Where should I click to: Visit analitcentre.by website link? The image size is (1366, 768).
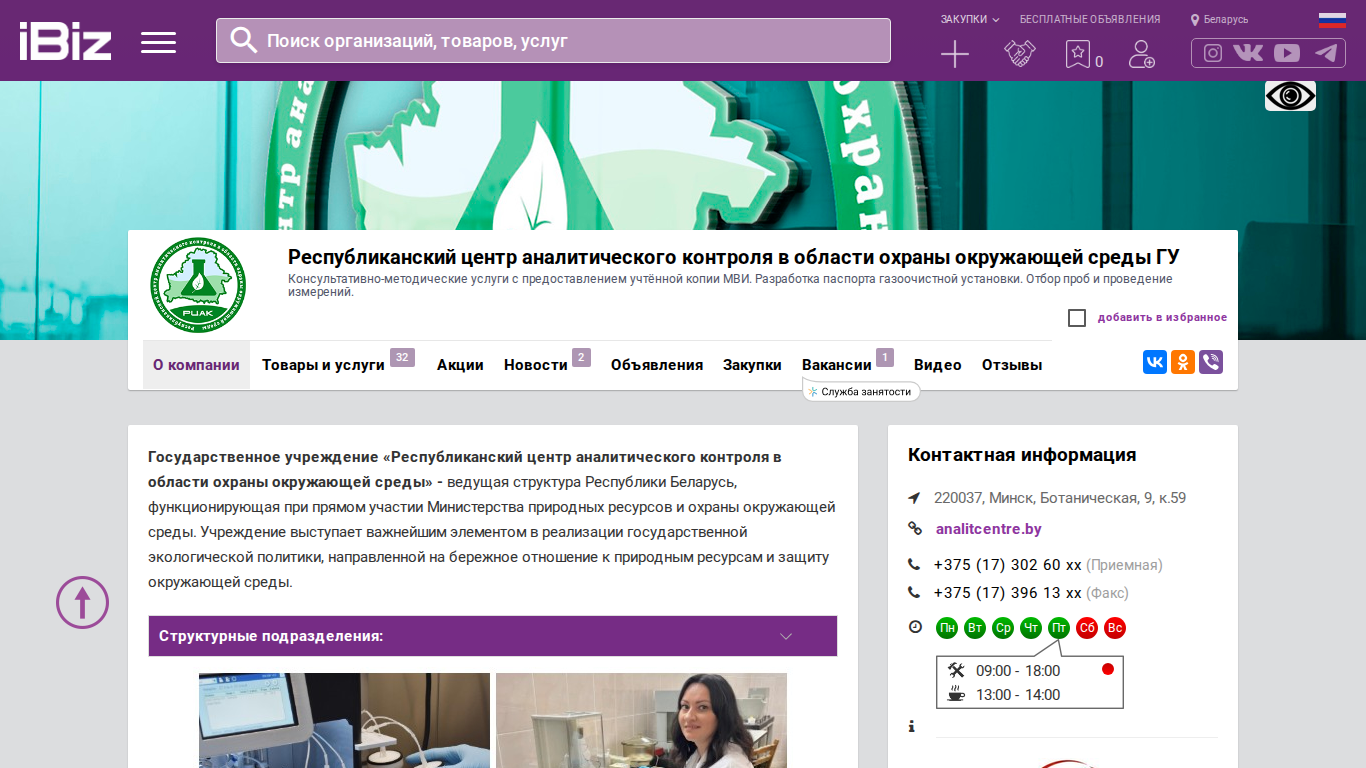coord(989,529)
